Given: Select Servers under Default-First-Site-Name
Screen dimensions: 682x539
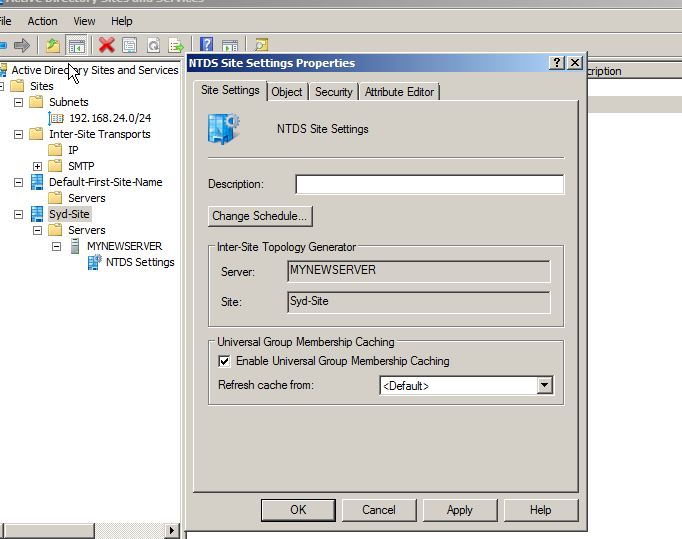Looking at the screenshot, I should pos(87,198).
